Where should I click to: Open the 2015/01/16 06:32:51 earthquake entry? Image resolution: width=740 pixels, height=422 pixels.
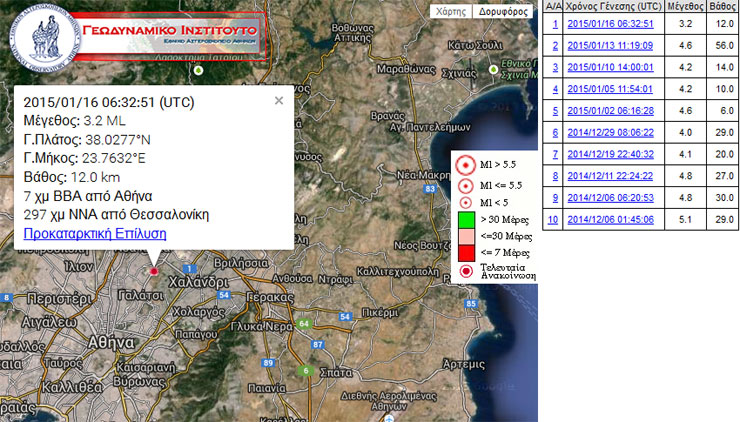tap(610, 23)
